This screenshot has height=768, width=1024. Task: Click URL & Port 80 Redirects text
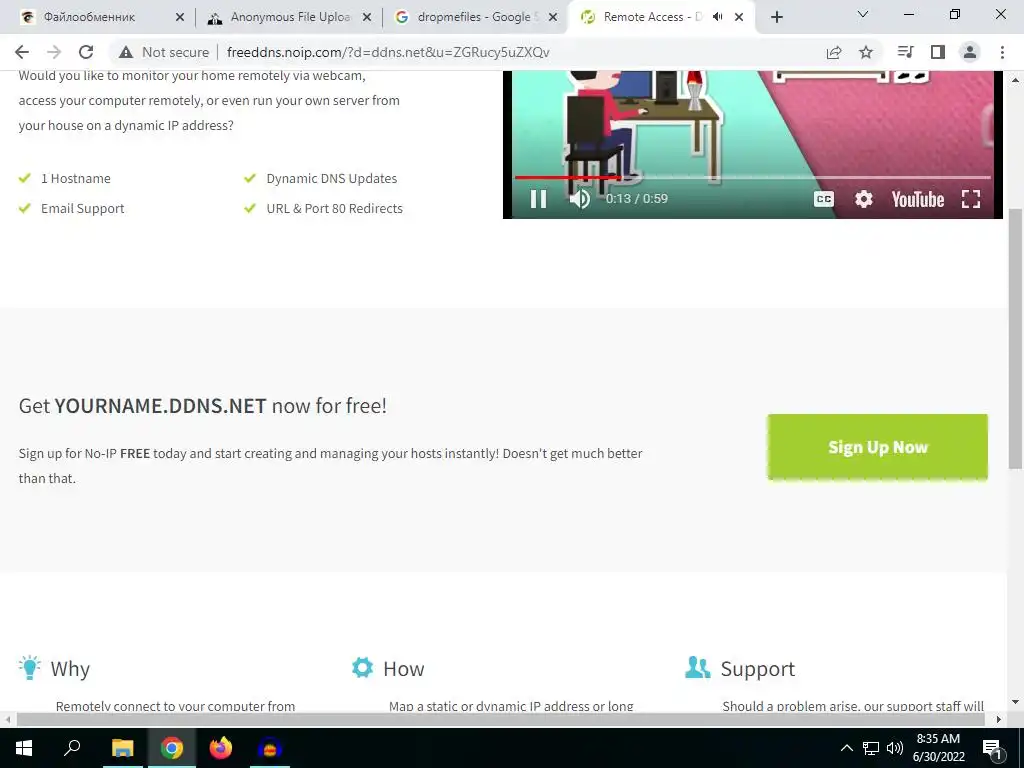(x=334, y=208)
